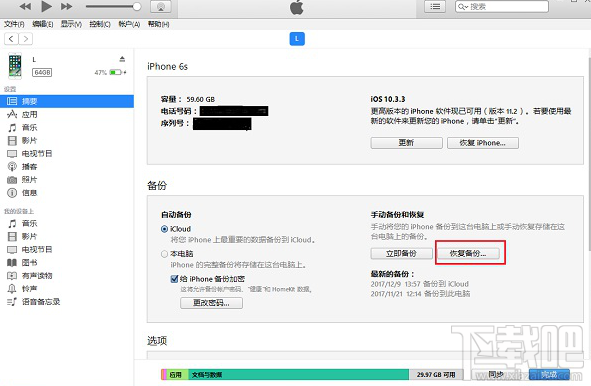The height and width of the screenshot is (386, 591).
Task: Open the 文件 menu
Action: (14, 24)
